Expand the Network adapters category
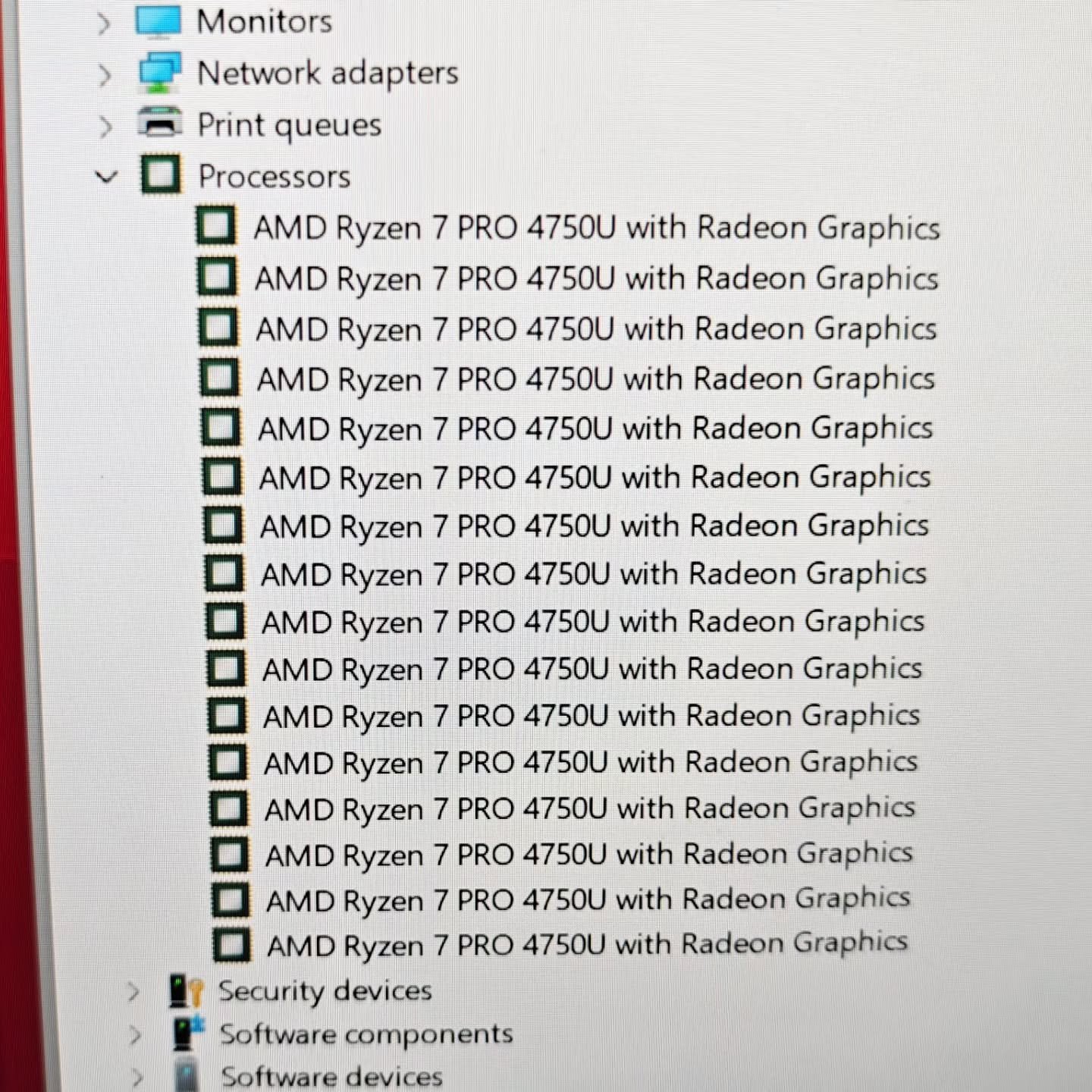 (105, 74)
